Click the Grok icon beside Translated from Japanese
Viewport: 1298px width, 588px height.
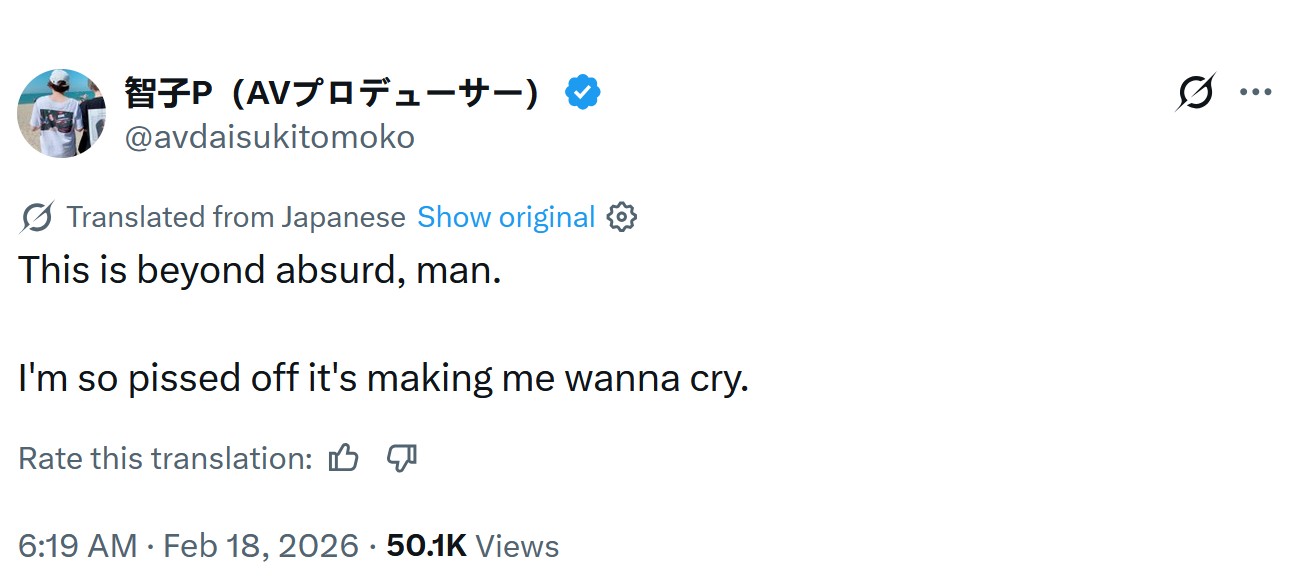tap(37, 217)
